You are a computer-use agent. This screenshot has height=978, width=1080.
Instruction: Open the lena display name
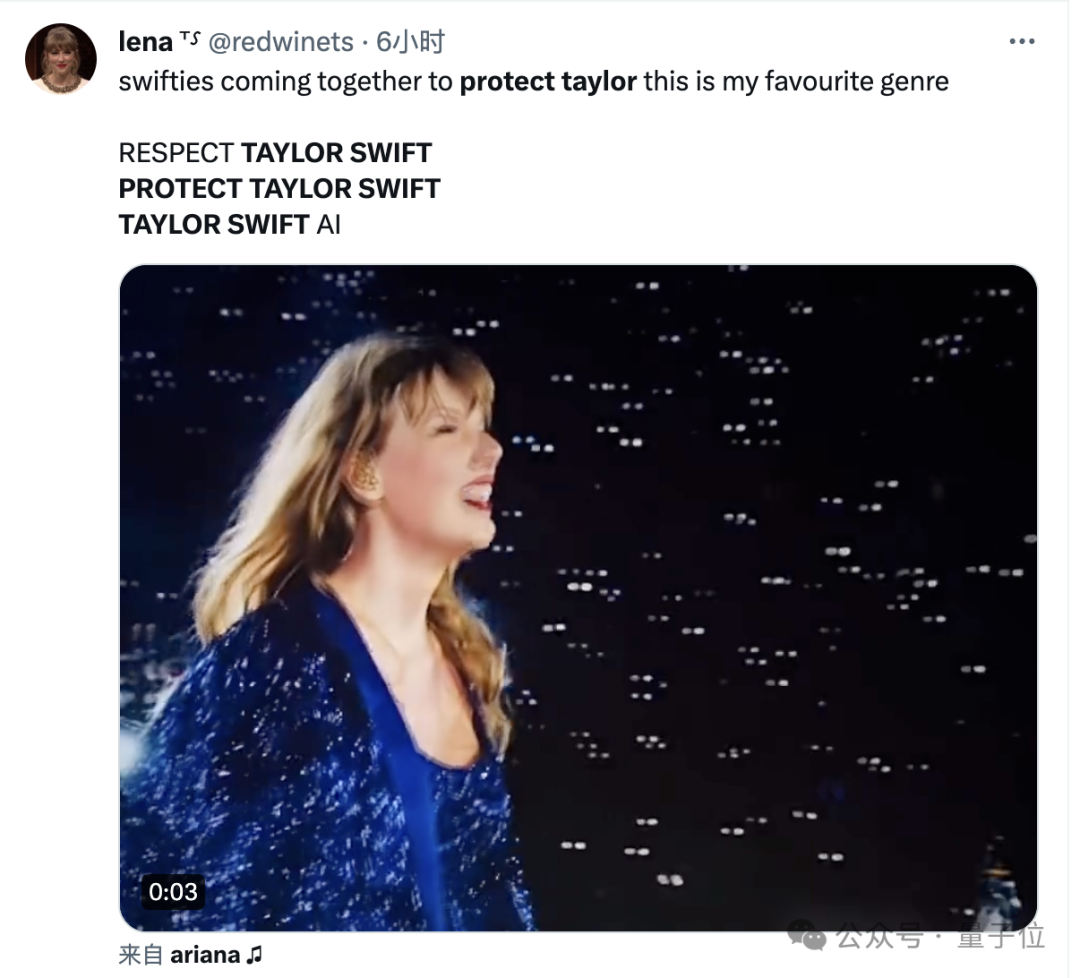point(146,42)
